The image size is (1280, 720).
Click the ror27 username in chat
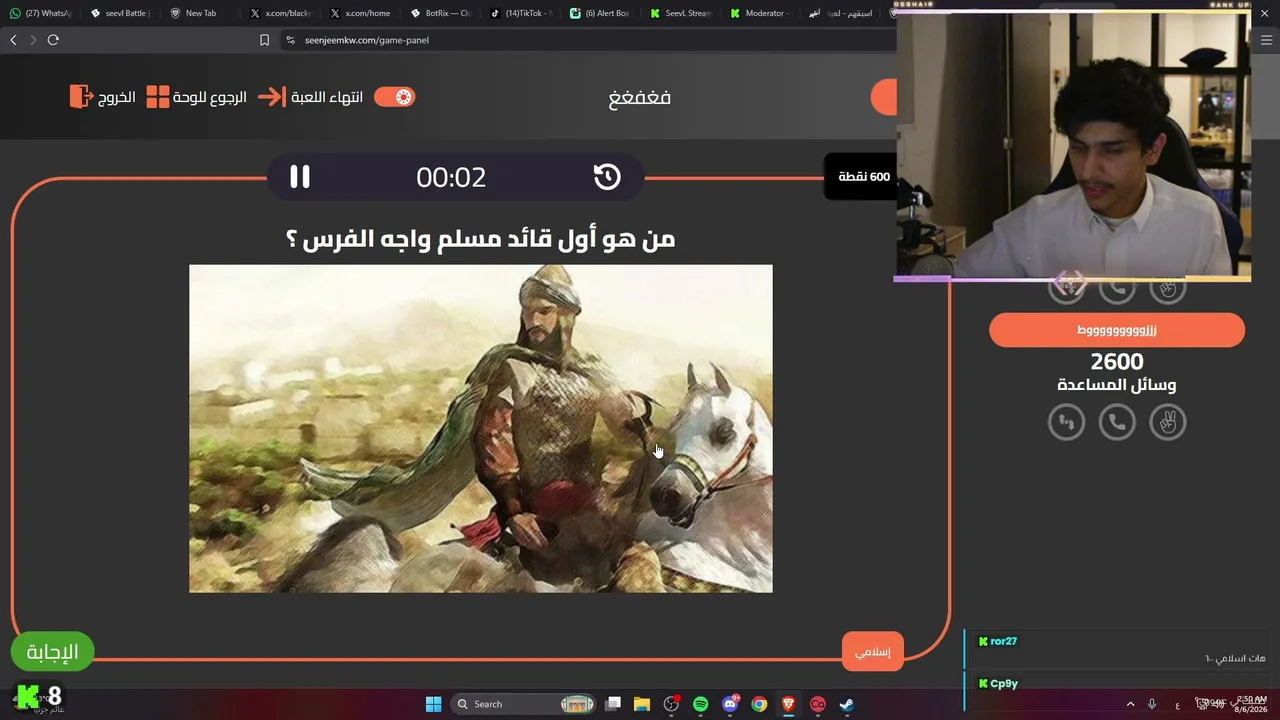point(1004,641)
